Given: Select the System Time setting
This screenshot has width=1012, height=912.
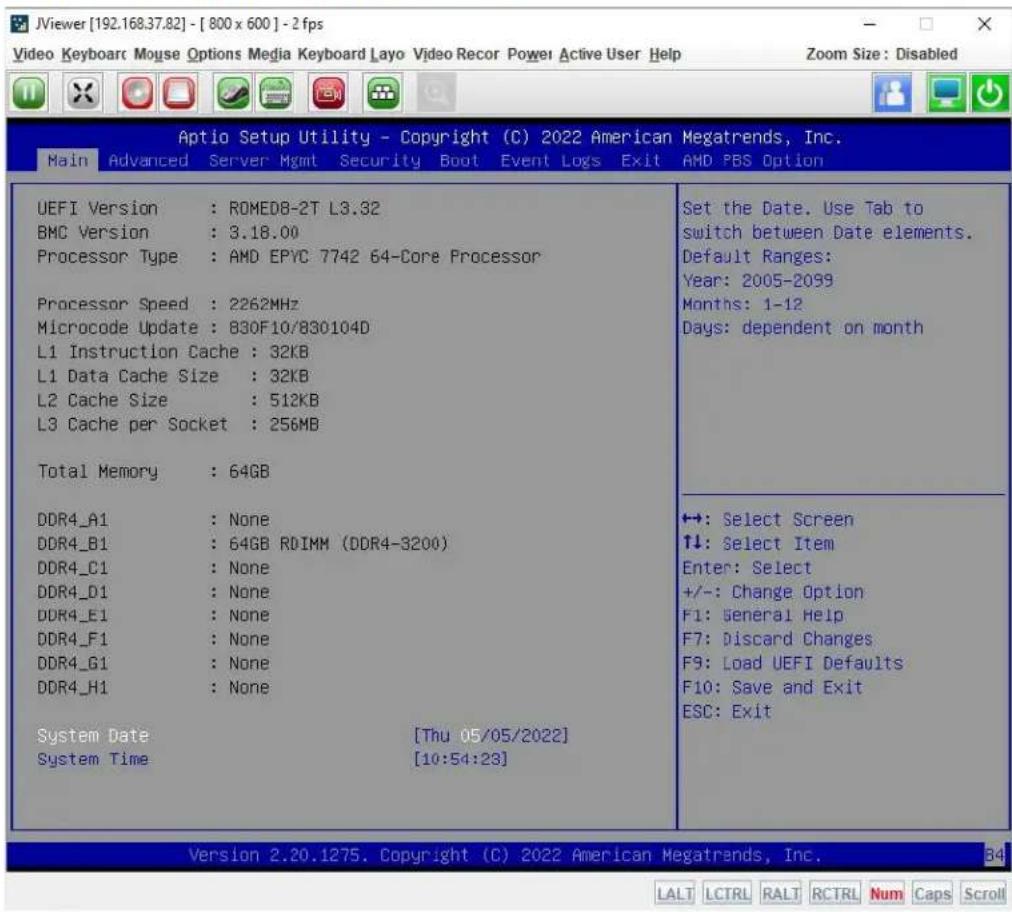Looking at the screenshot, I should pos(93,759).
